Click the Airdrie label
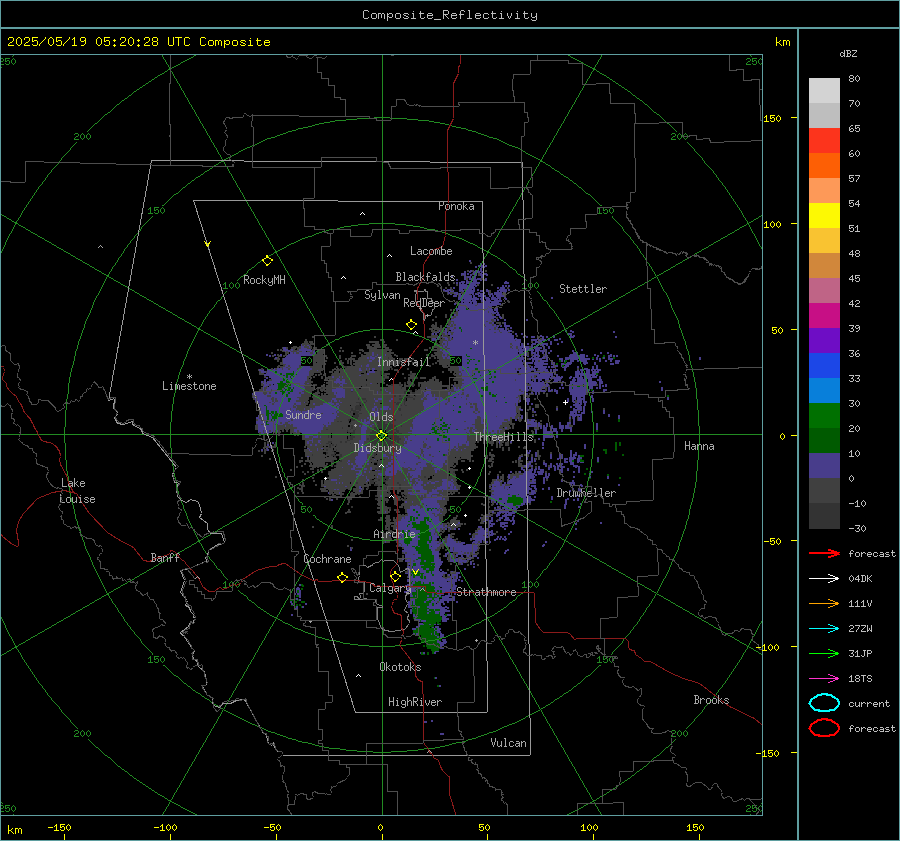The height and width of the screenshot is (841, 900). point(394,534)
